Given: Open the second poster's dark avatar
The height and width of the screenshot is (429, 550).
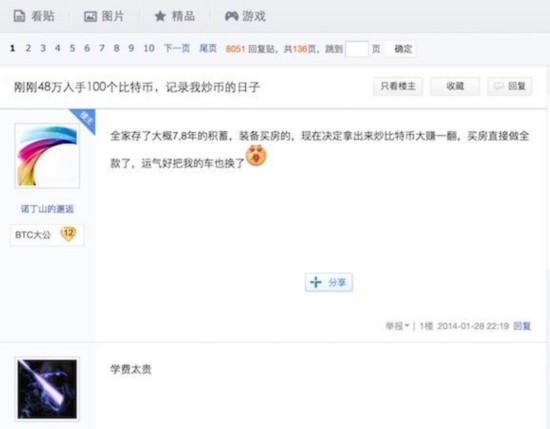Looking at the screenshot, I should point(47,389).
